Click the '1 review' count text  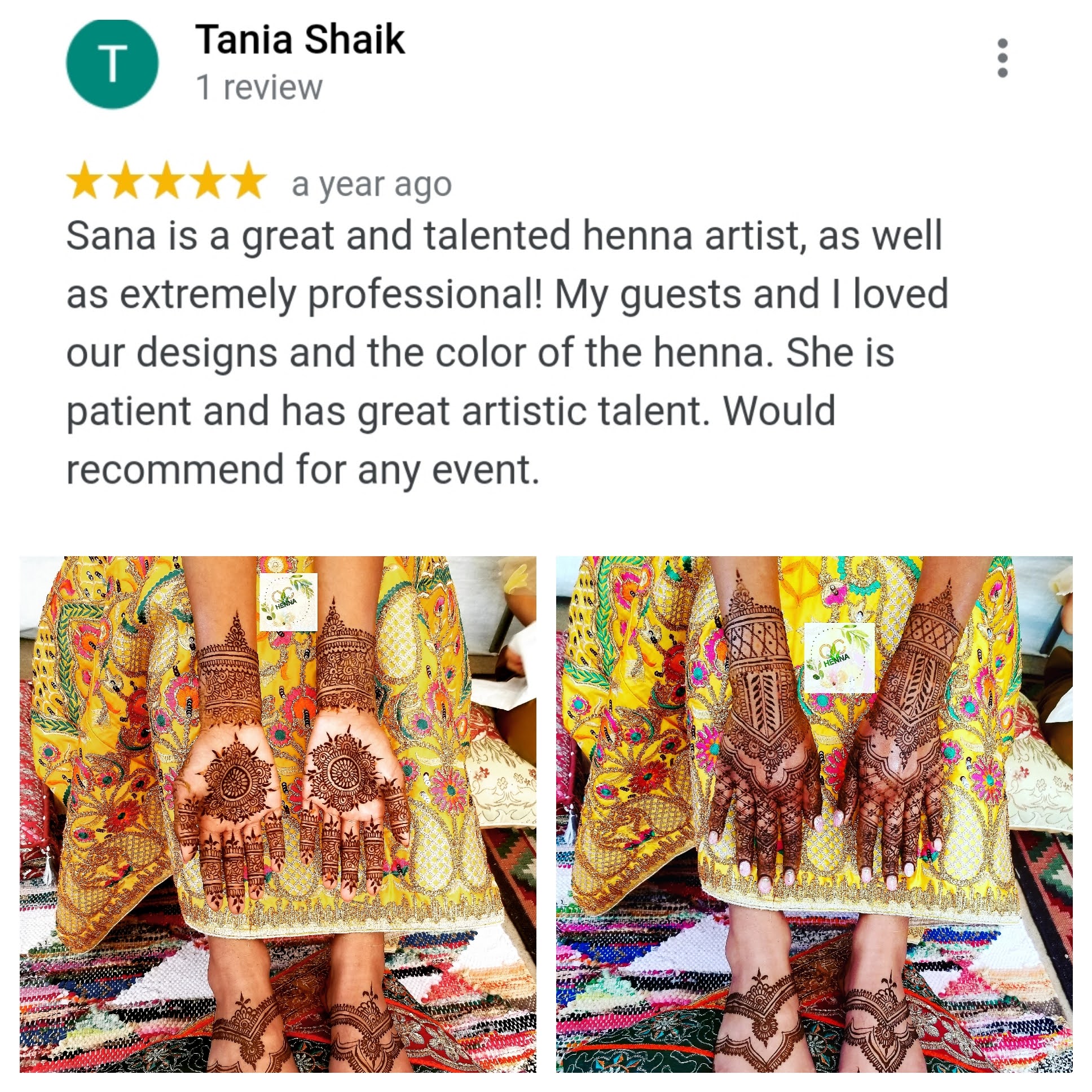259,87
